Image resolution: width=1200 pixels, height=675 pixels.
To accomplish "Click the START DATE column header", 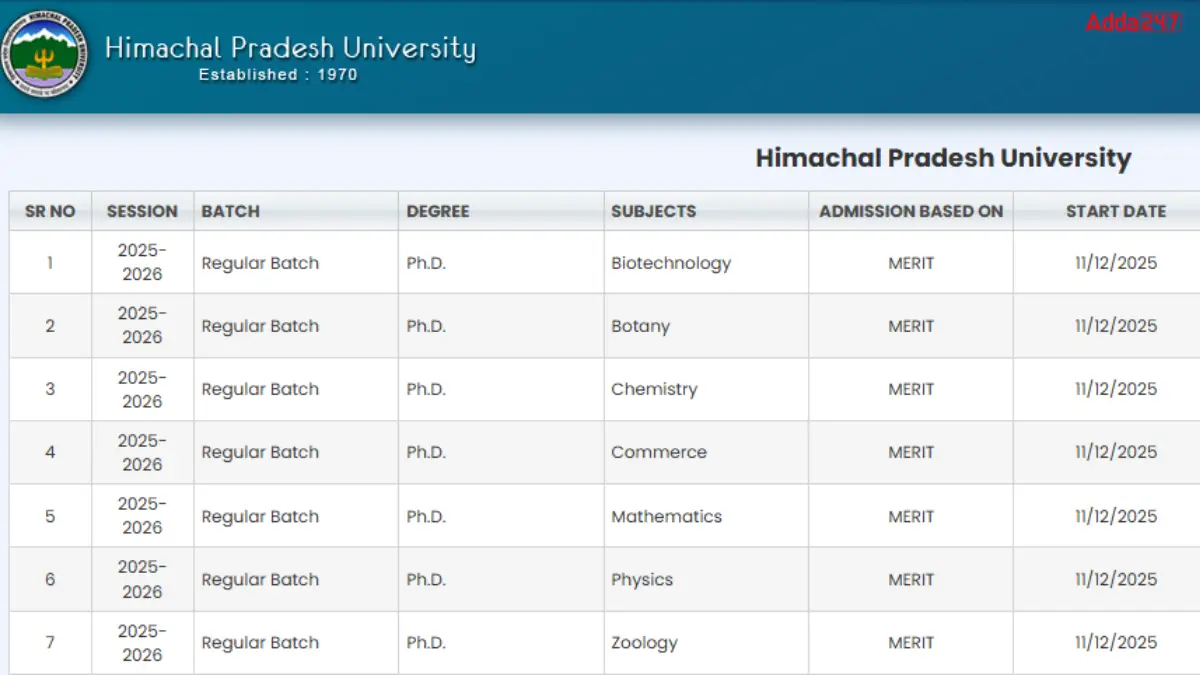I will click(1115, 211).
